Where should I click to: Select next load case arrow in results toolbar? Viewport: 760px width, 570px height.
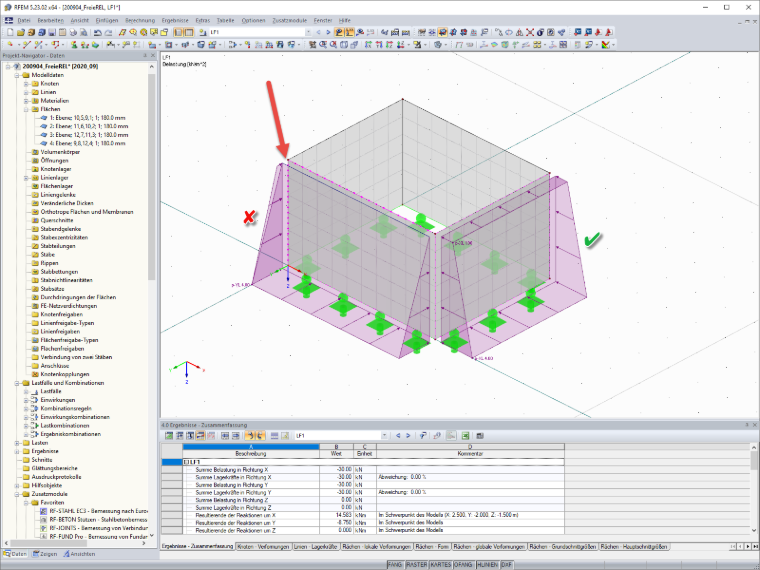click(408, 436)
